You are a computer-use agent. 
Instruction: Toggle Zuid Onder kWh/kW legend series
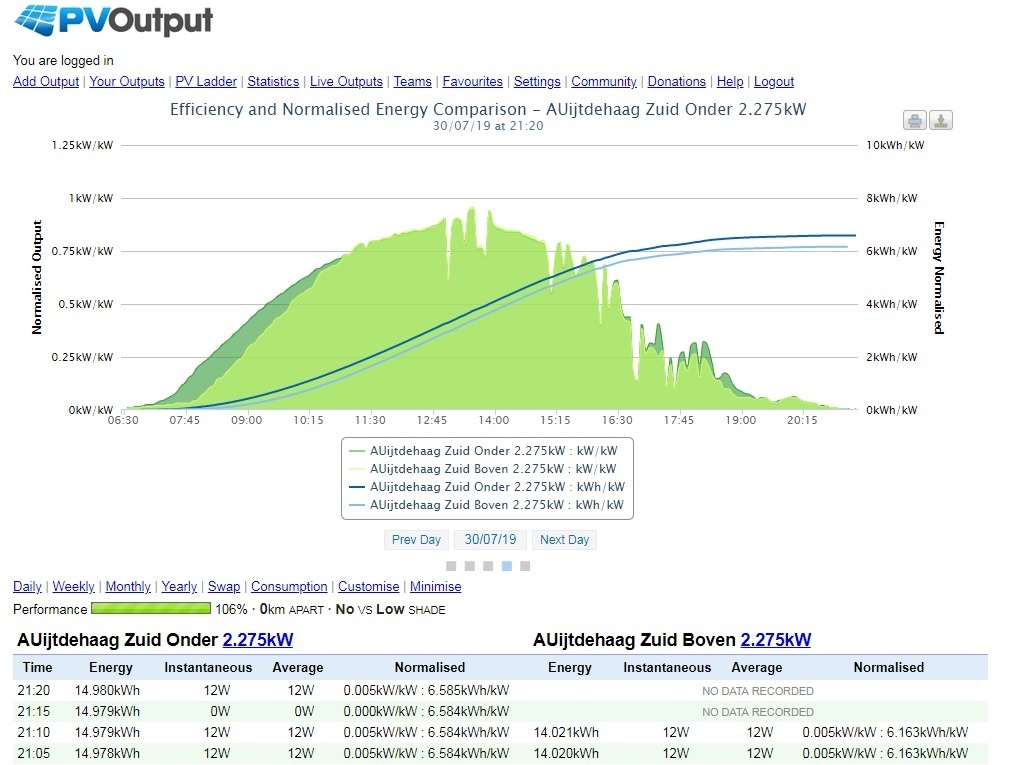[487, 487]
